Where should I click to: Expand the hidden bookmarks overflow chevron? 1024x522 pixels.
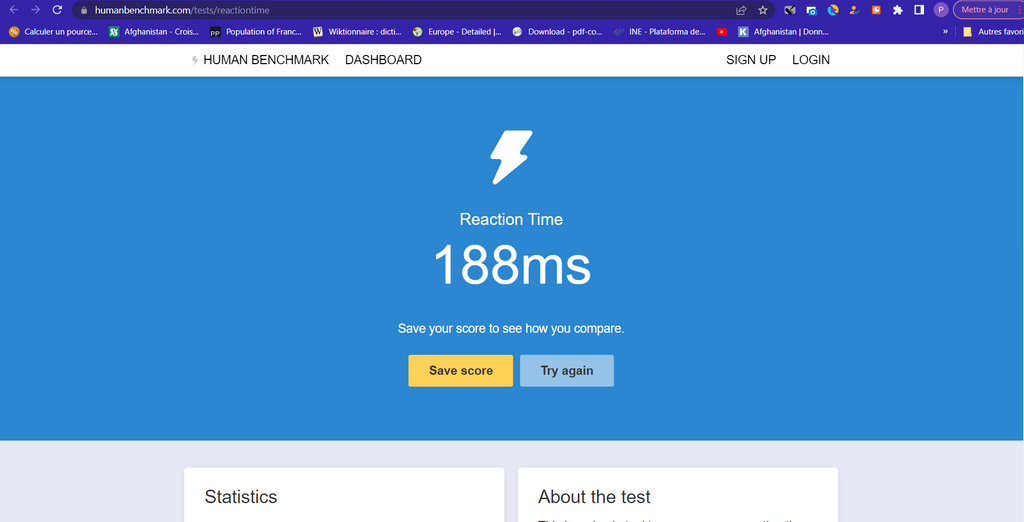click(945, 32)
